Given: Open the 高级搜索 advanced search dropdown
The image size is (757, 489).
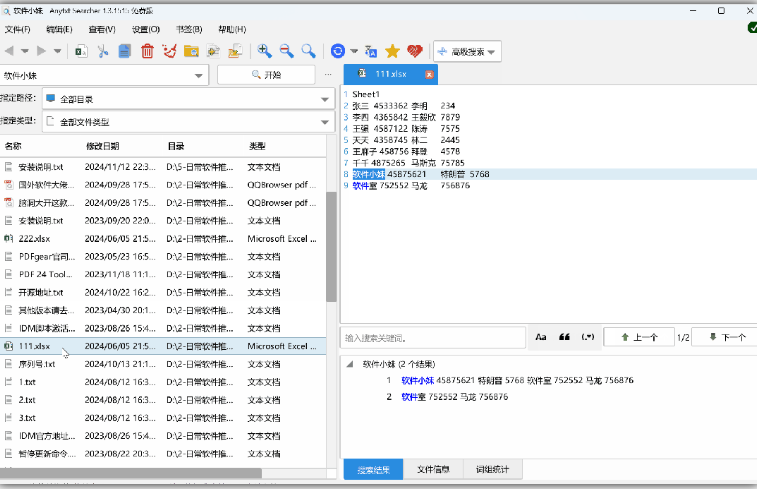Looking at the screenshot, I should 467,52.
